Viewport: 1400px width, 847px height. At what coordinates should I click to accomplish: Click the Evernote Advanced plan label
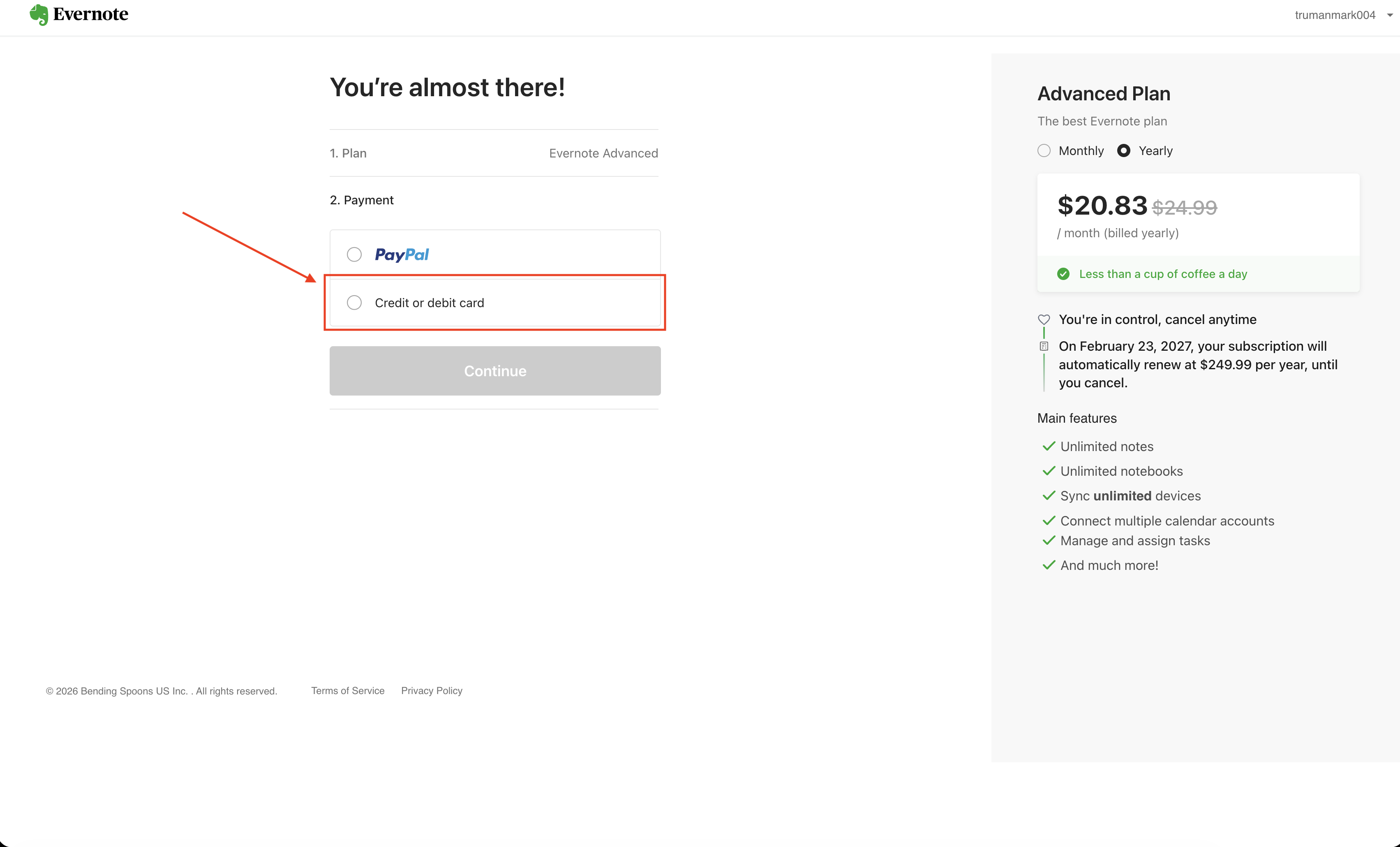tap(603, 153)
